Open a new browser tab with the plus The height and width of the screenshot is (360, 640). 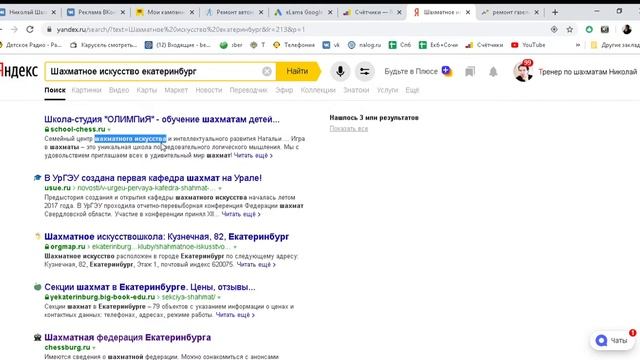[x=555, y=12]
